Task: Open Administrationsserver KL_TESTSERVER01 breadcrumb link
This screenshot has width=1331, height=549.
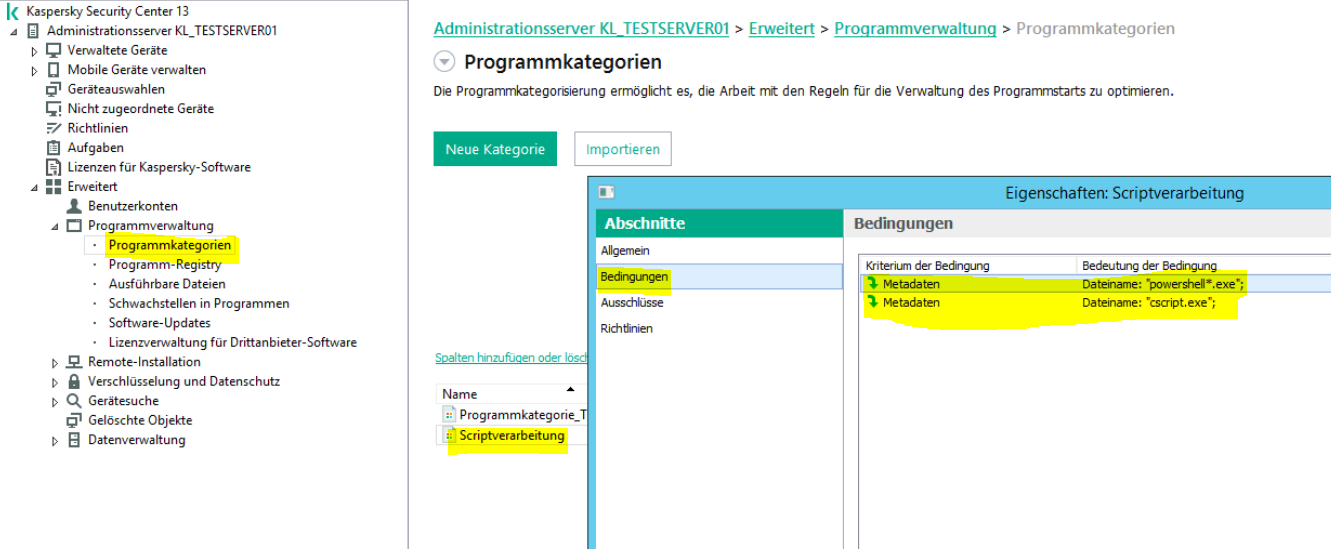Action: click(x=581, y=29)
